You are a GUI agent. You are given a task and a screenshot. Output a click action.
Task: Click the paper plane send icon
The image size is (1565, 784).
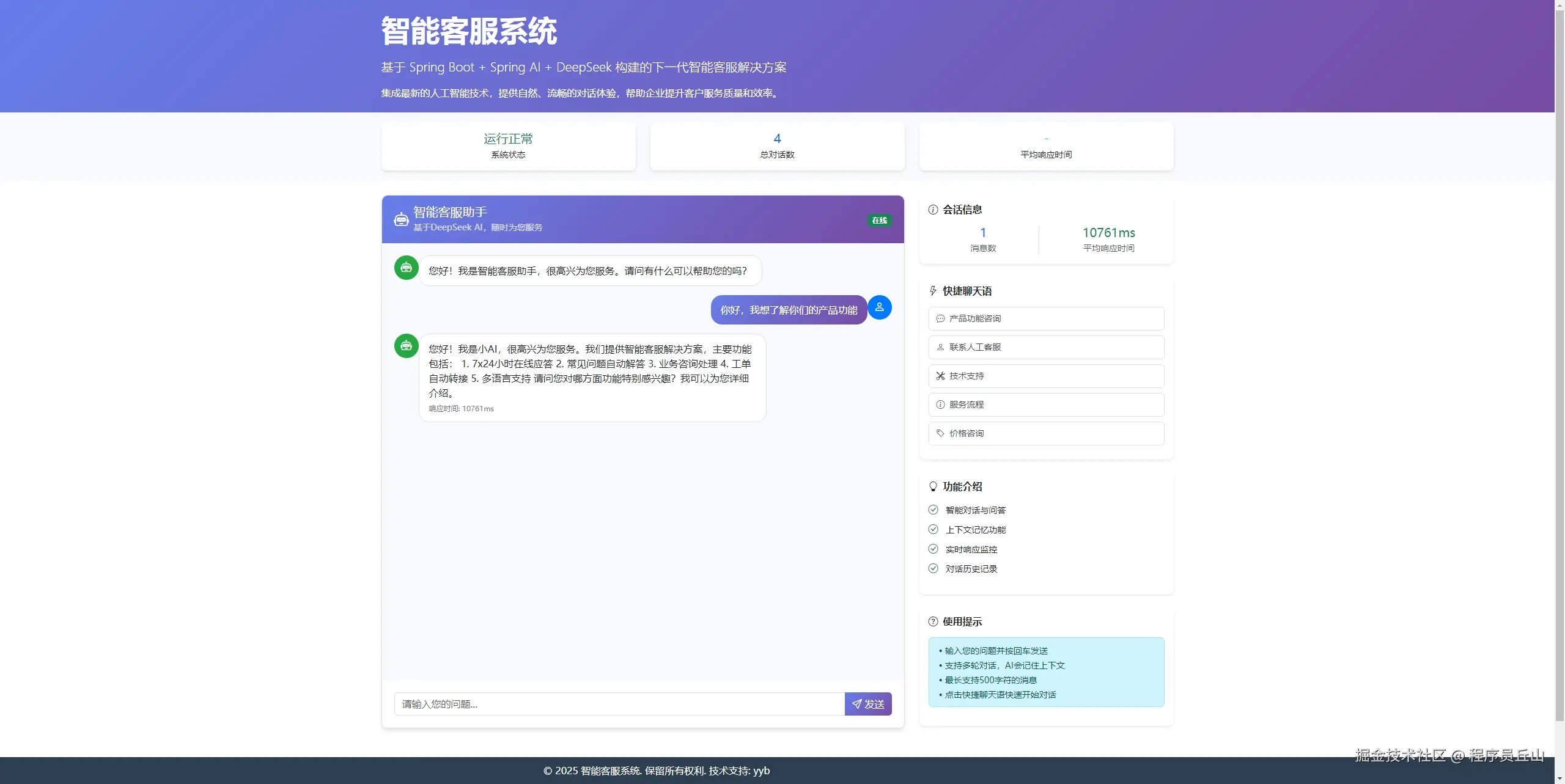click(856, 703)
